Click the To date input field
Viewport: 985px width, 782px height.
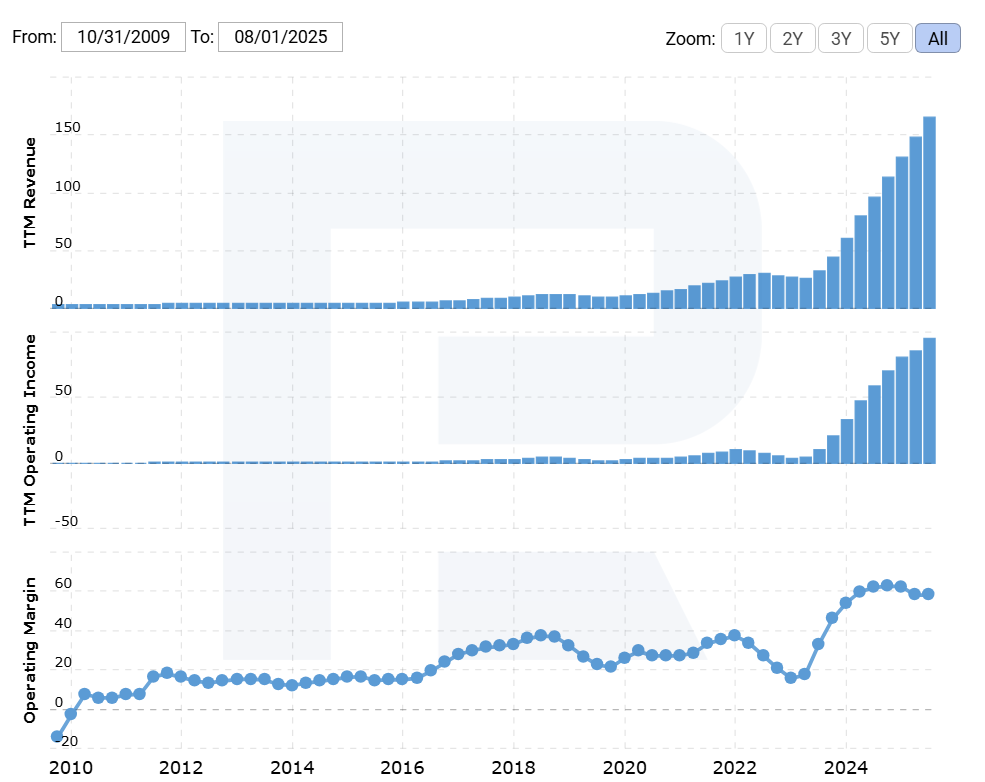[280, 38]
